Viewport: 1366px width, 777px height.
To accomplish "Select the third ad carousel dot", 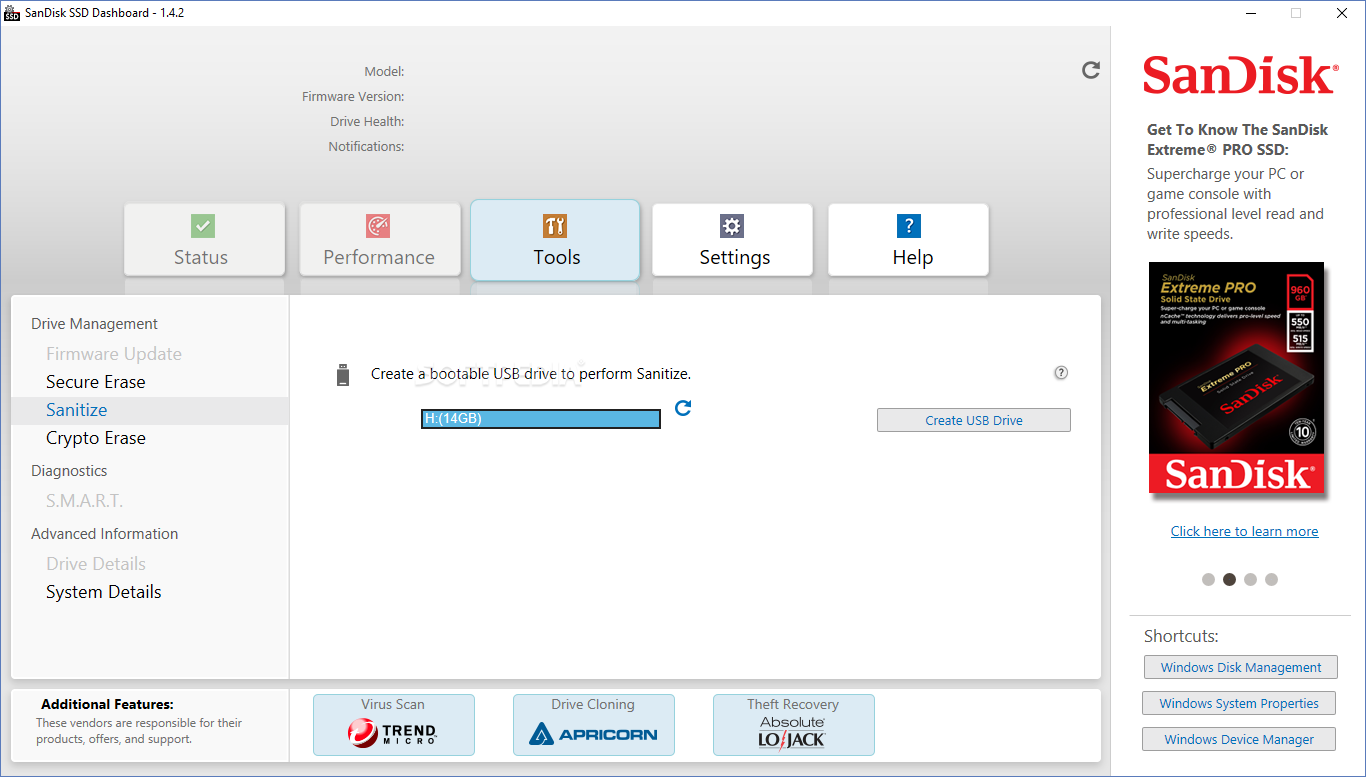I will pyautogui.click(x=1250, y=579).
